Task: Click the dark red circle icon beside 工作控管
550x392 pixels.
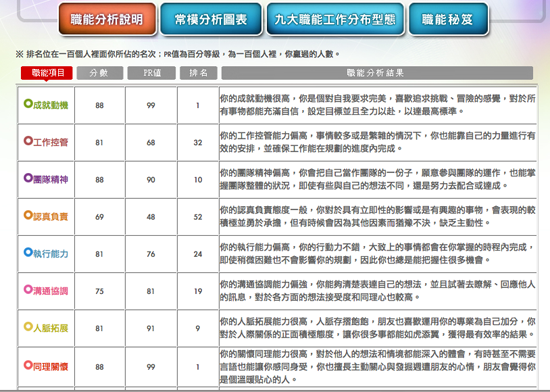Action: click(28, 141)
